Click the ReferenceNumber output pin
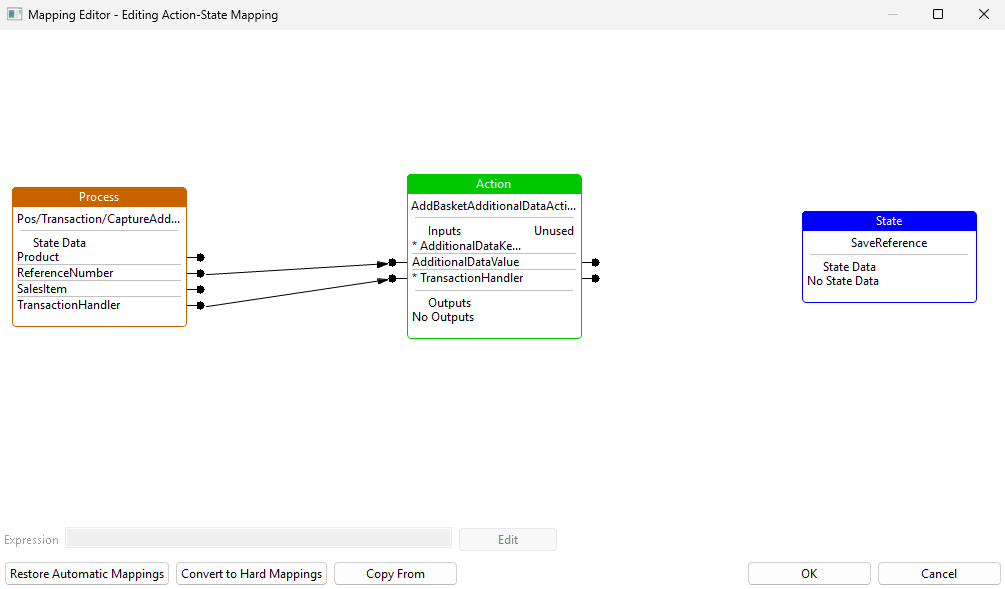The height and width of the screenshot is (589, 1005). click(x=199, y=272)
